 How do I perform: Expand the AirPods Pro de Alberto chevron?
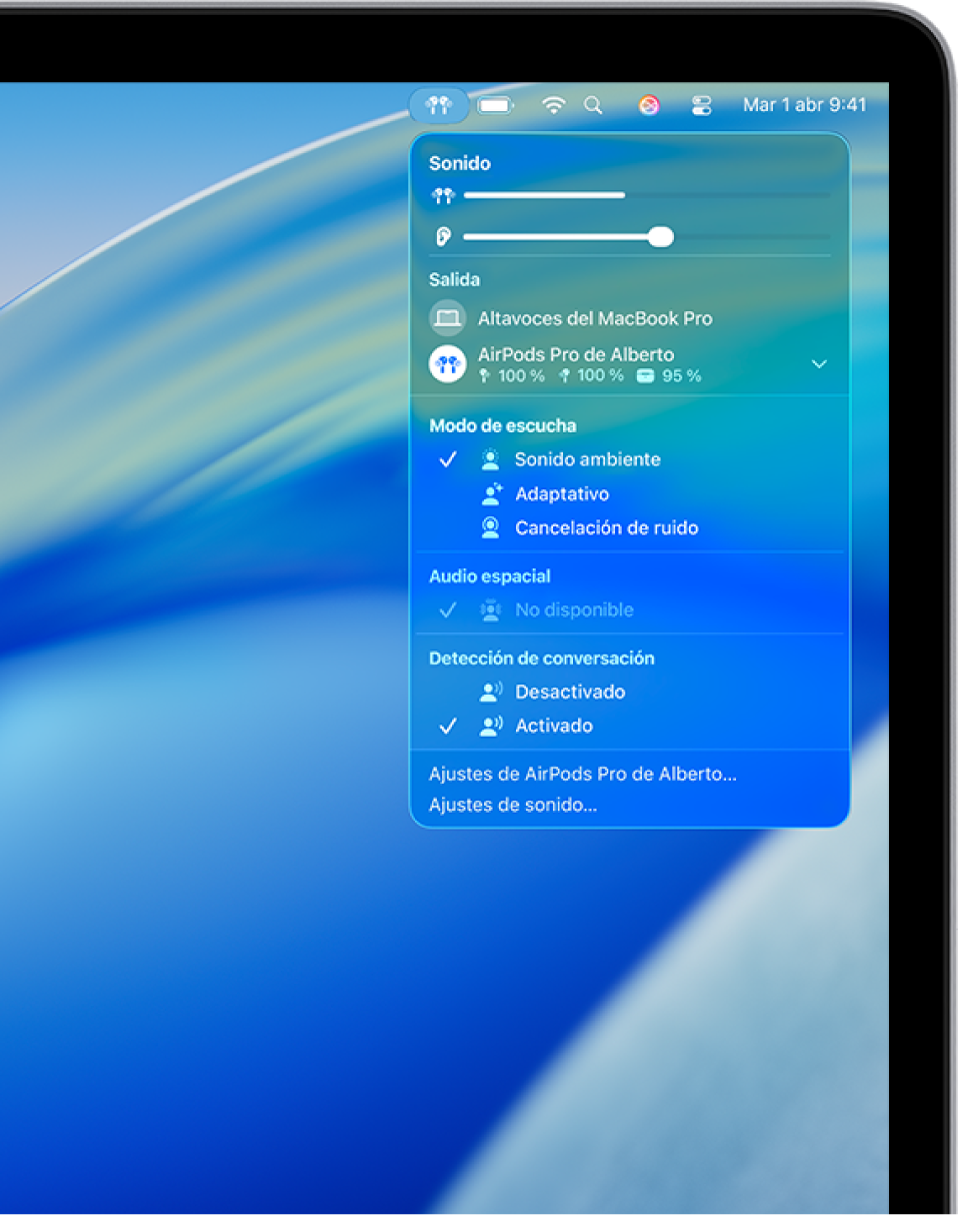[x=819, y=363]
